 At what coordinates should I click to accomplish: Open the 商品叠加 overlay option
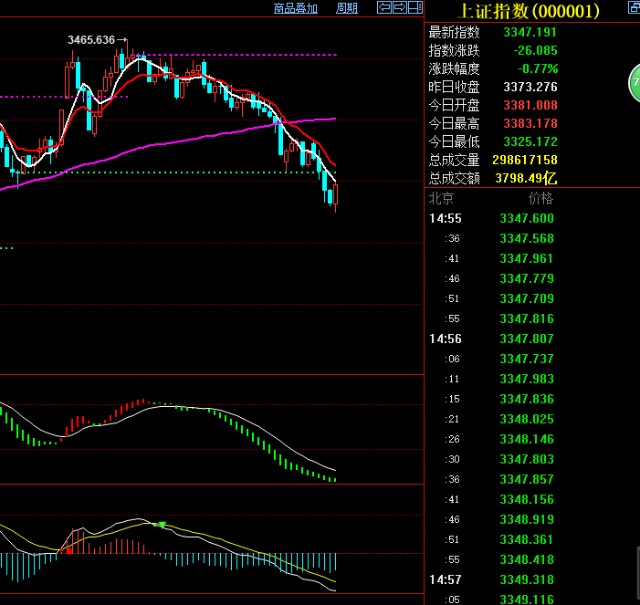295,8
